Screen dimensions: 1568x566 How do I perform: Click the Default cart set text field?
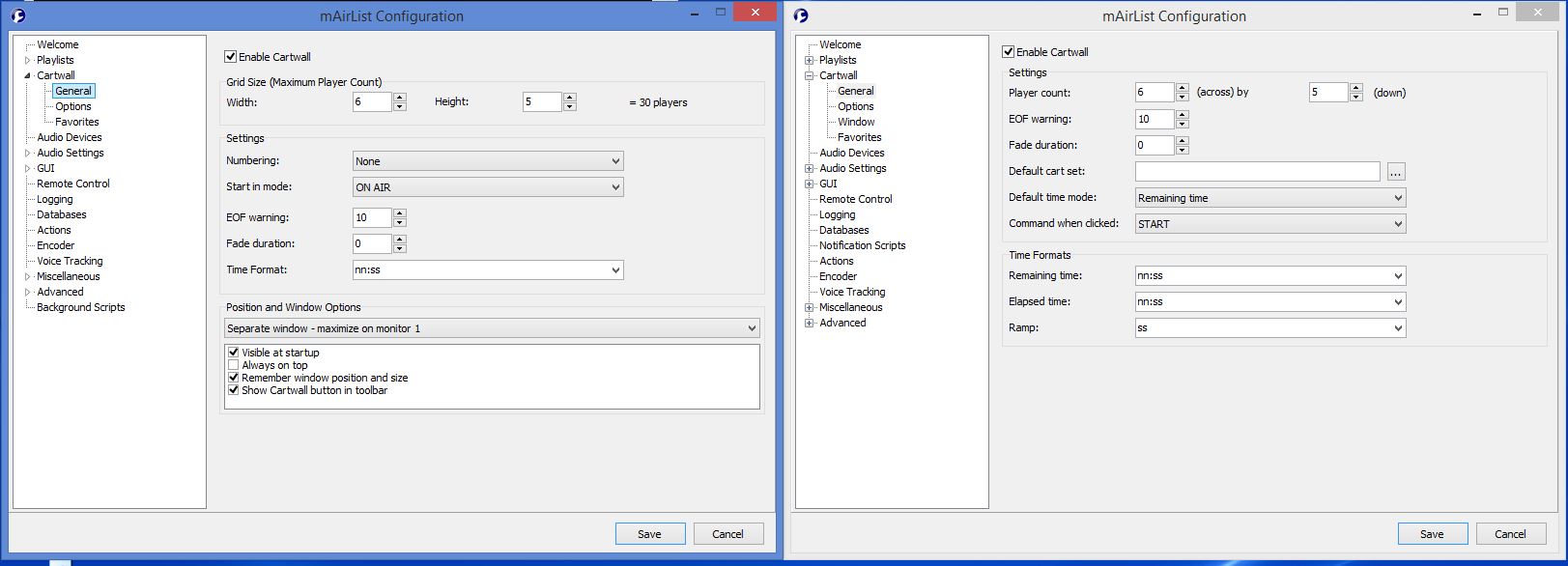click(x=1258, y=172)
